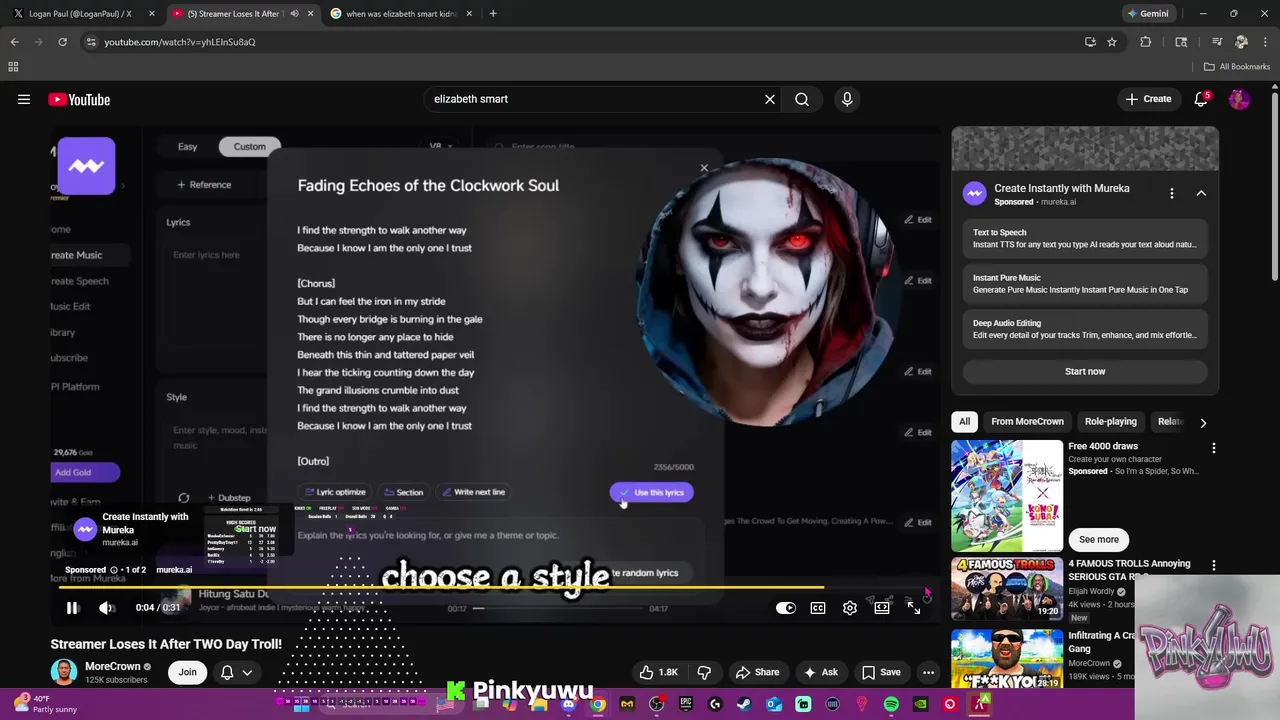
Task: Open the YouTube account avatar menu
Action: (x=1239, y=99)
